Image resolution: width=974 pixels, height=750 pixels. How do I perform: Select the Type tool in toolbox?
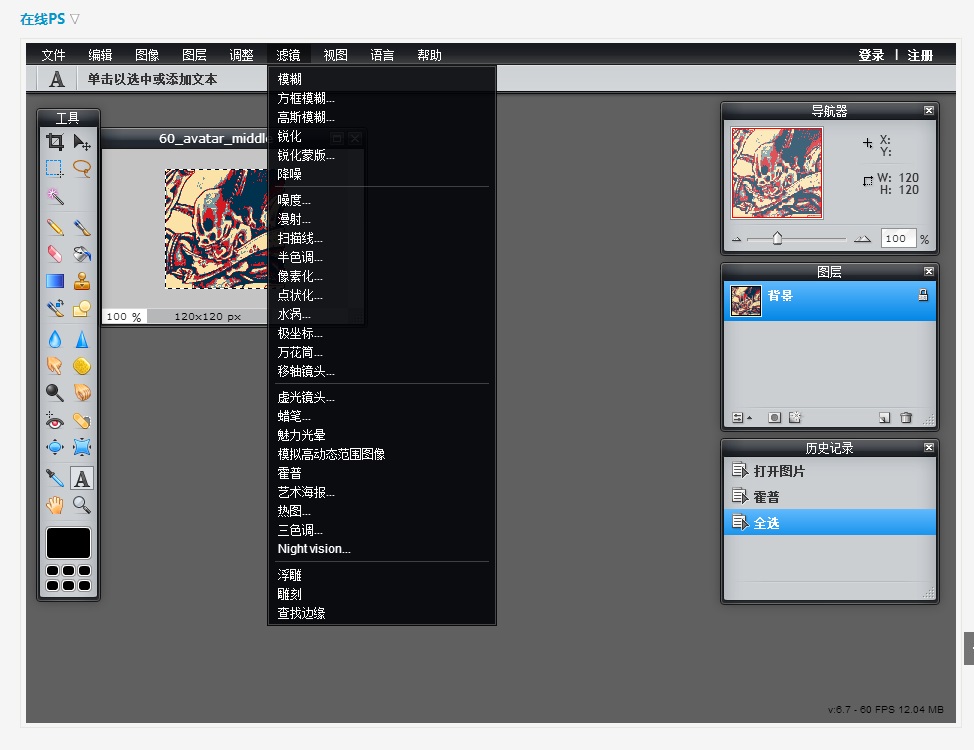tap(82, 478)
